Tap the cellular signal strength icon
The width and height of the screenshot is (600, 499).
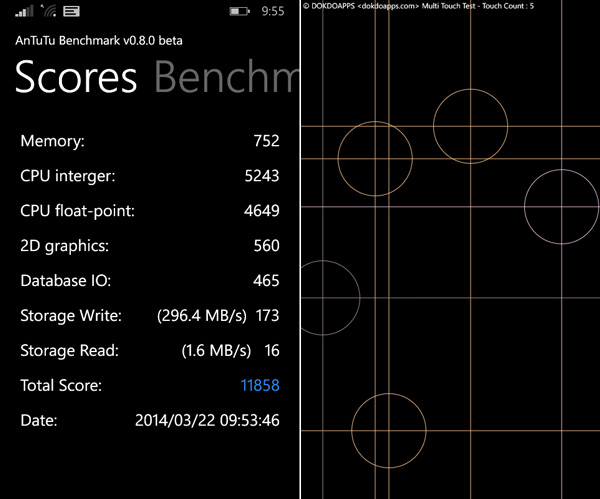pyautogui.click(x=25, y=12)
